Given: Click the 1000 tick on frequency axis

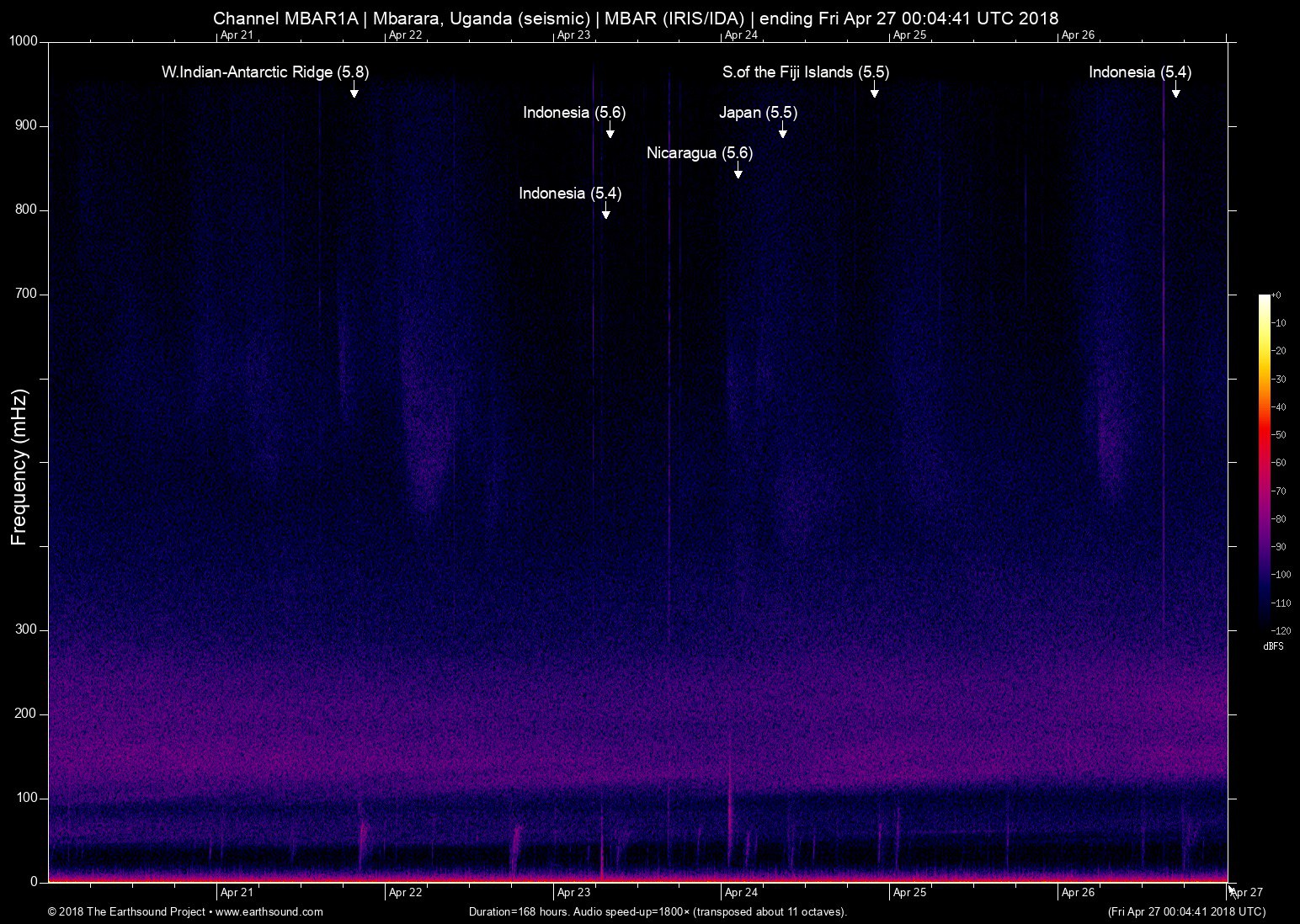Looking at the screenshot, I should pyautogui.click(x=23, y=41).
